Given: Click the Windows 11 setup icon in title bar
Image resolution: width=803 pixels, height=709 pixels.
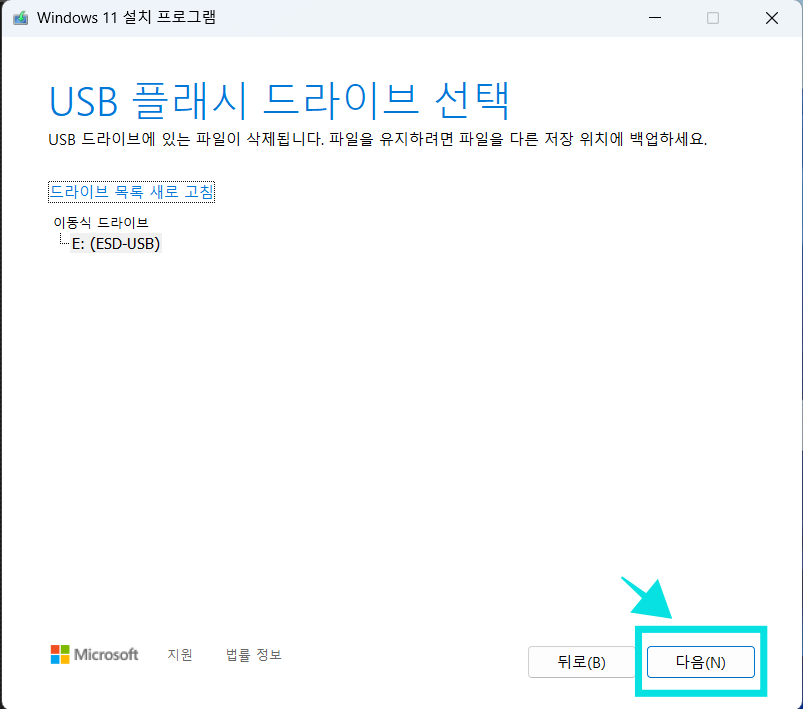Looking at the screenshot, I should coord(20,17).
